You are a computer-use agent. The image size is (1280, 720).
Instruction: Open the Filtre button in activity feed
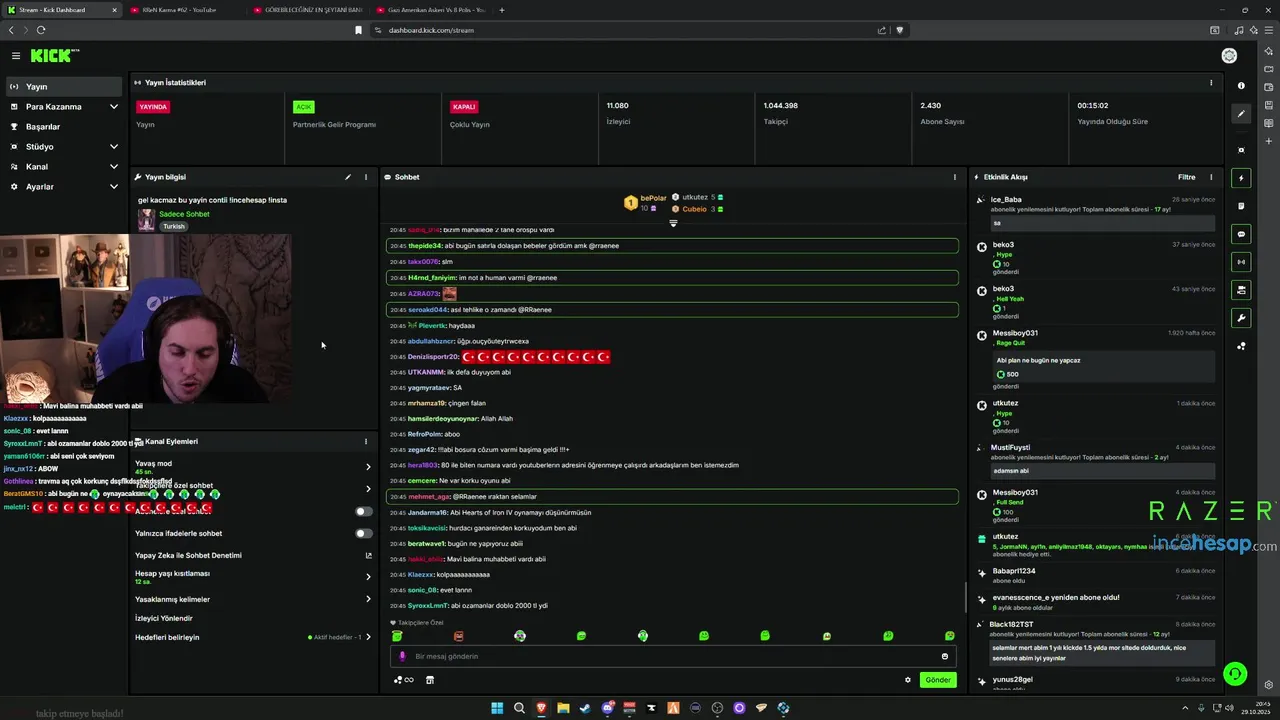(x=1186, y=177)
